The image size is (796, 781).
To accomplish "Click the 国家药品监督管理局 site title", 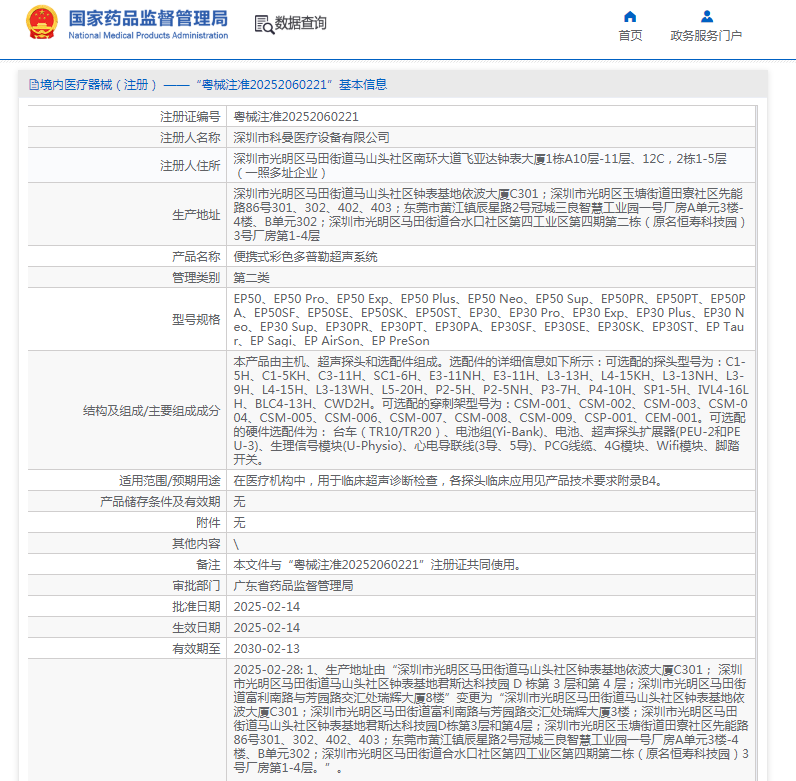I will 148,18.
